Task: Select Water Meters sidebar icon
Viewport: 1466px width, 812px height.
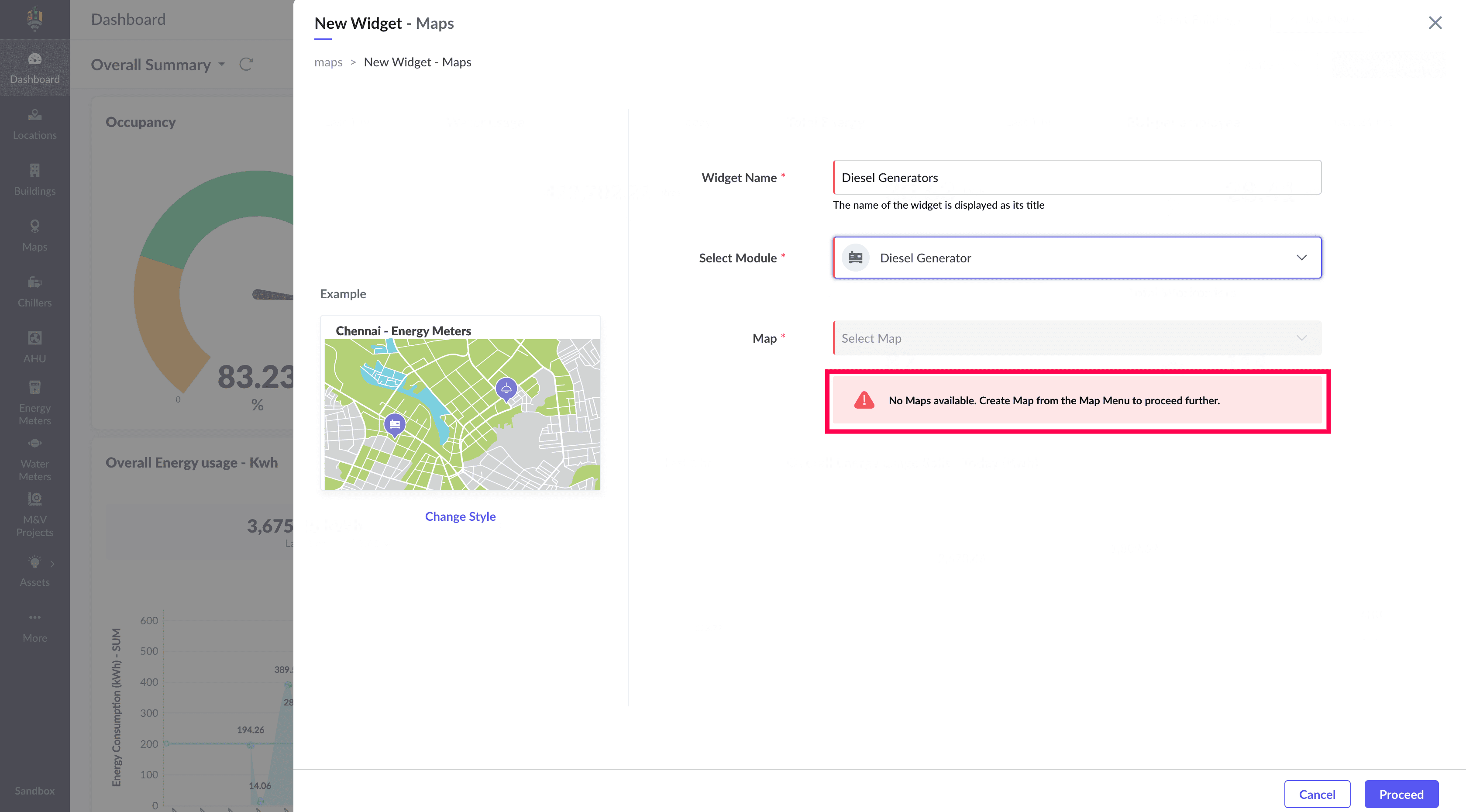Action: point(35,458)
